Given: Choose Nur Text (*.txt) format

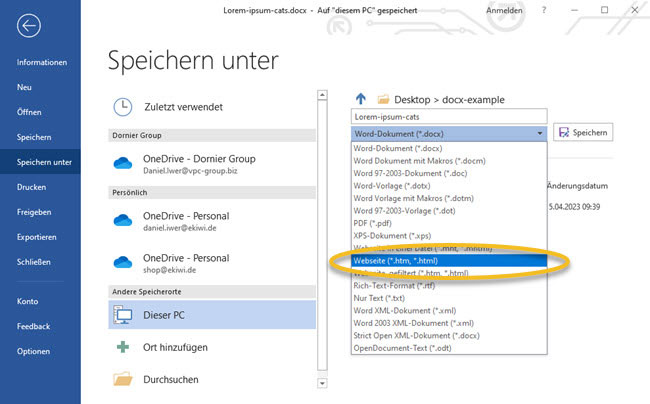Looking at the screenshot, I should point(449,298).
